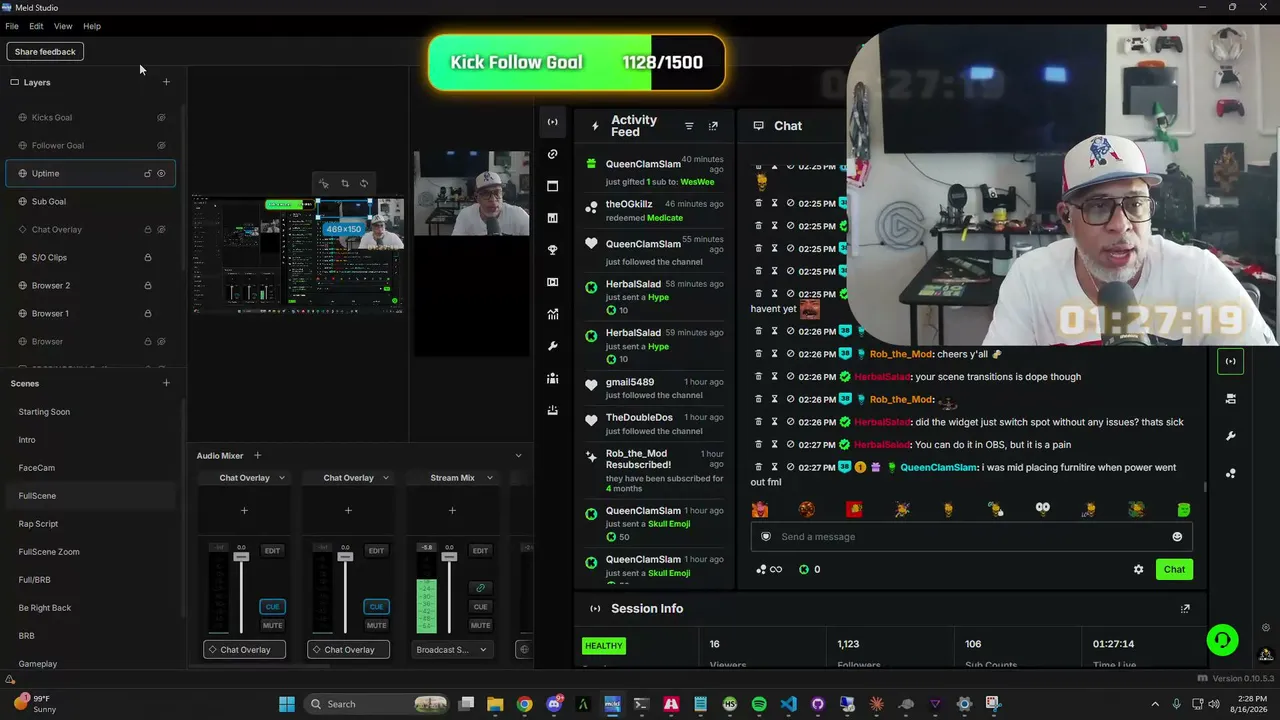Open the wrench tools icon in the Kick left sidebar
Viewport: 1280px width, 720px height.
[553, 346]
